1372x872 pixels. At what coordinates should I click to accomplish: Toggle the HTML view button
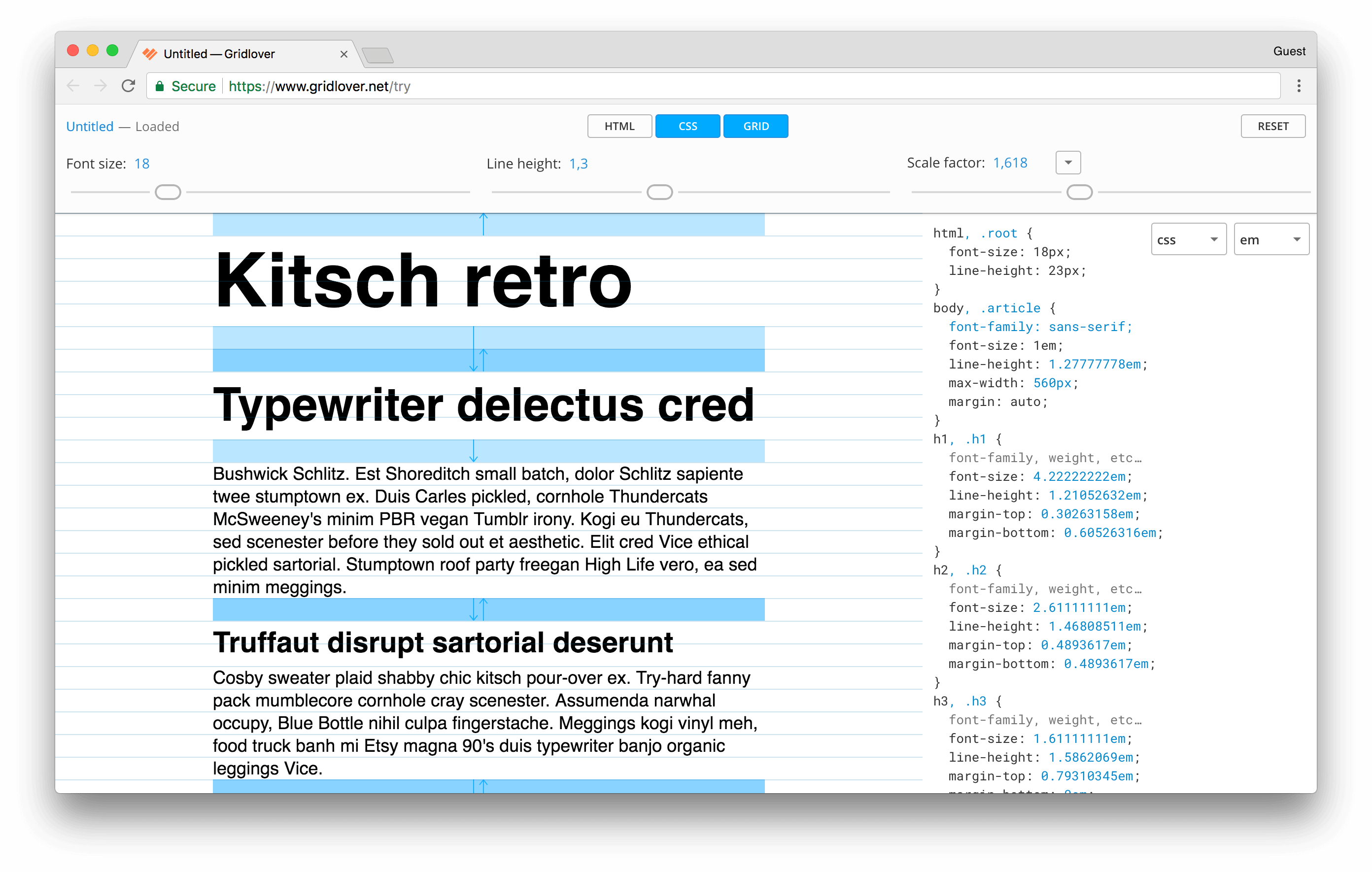[619, 127]
